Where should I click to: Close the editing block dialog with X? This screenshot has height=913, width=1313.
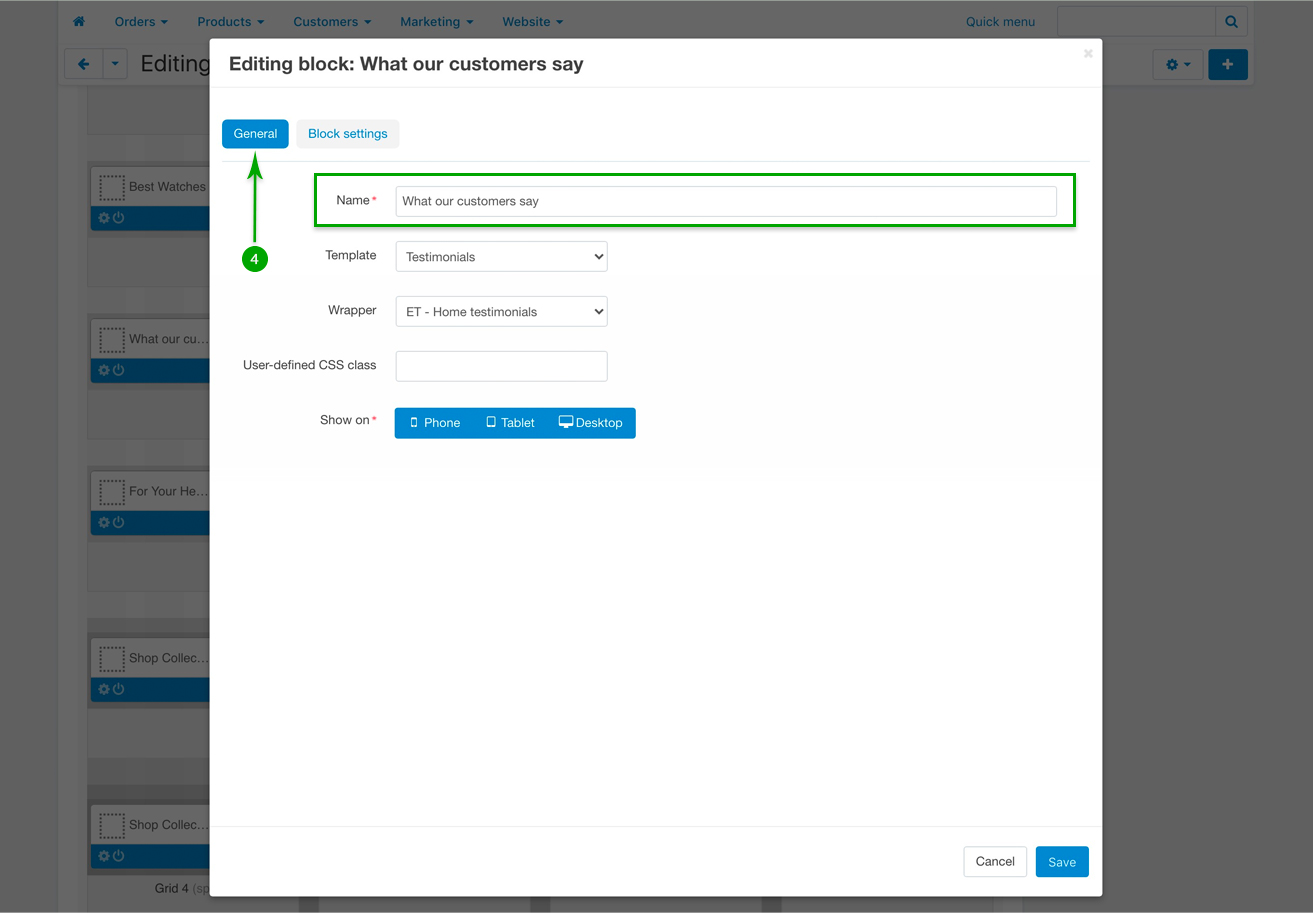[1088, 54]
